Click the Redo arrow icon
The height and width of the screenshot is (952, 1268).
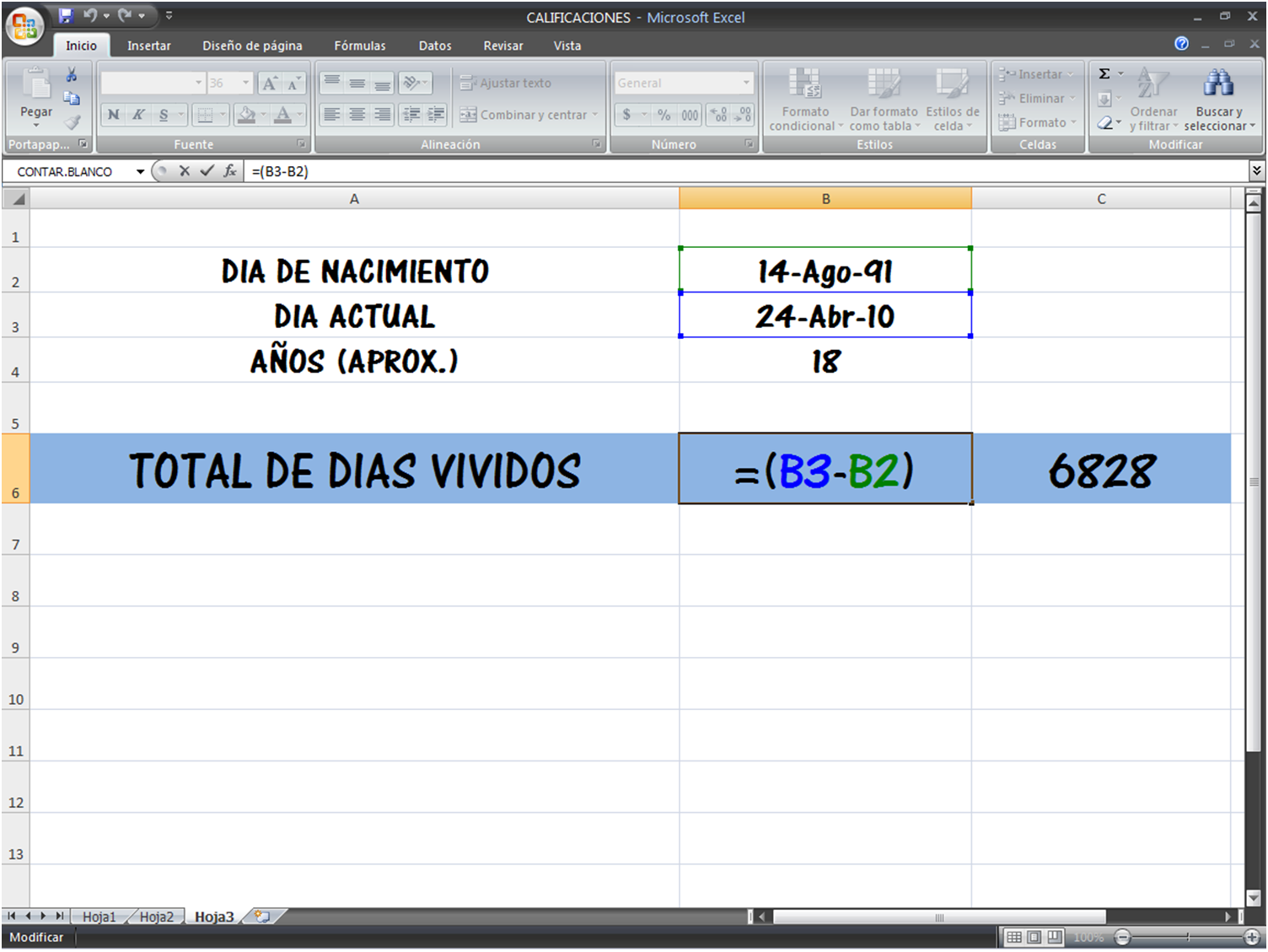click(x=125, y=15)
